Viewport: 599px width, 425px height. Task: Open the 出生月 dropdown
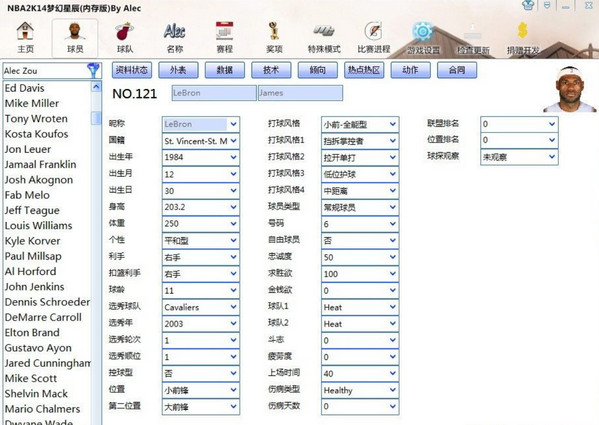[201, 174]
